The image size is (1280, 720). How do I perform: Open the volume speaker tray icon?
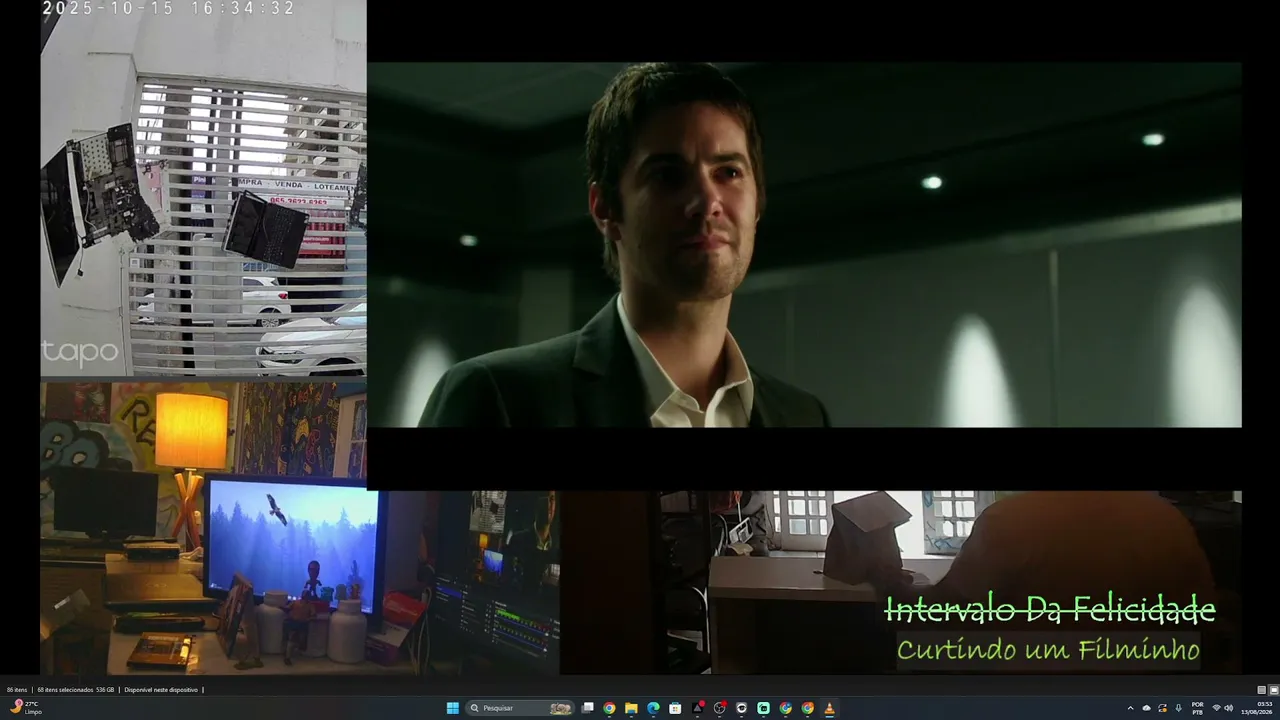(x=1229, y=708)
